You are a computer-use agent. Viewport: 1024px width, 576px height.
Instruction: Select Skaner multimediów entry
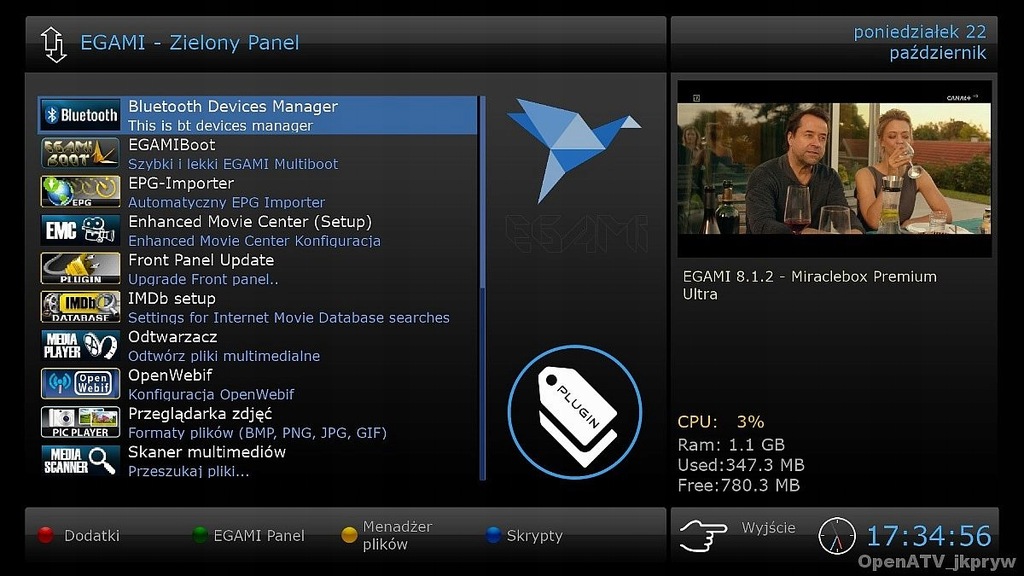258,461
